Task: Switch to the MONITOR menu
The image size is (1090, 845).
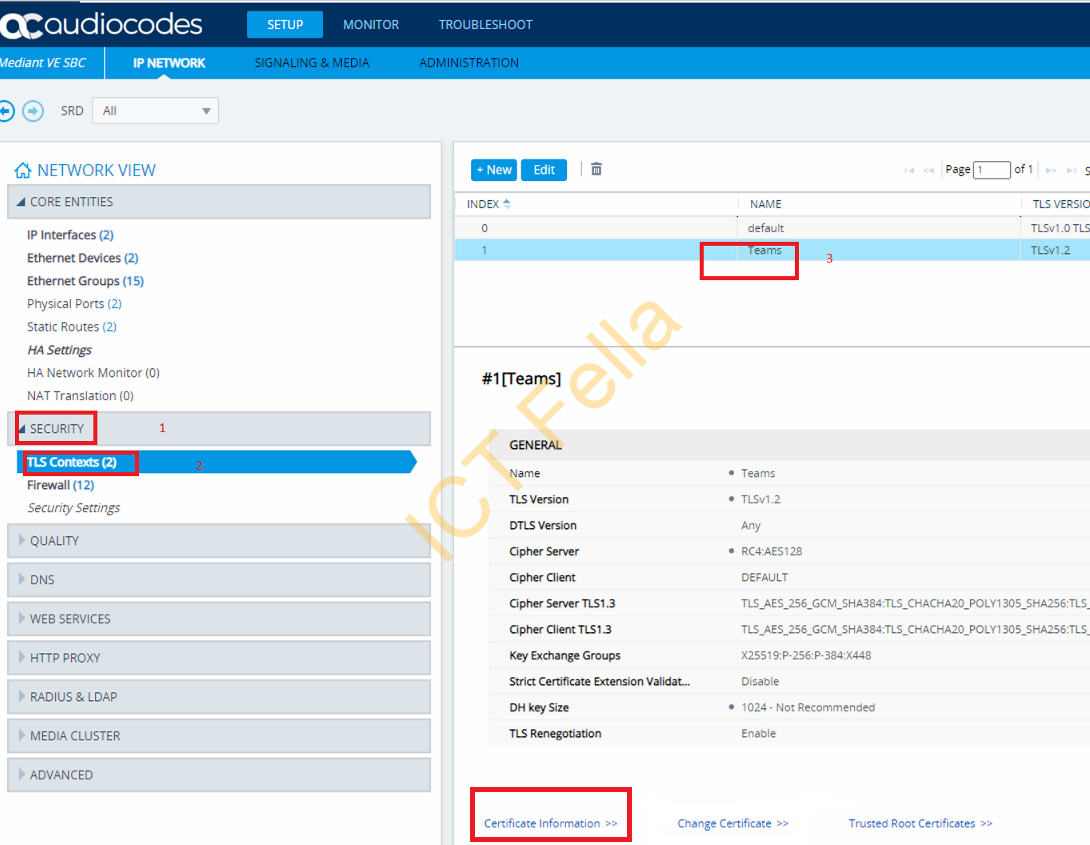Action: pos(370,25)
